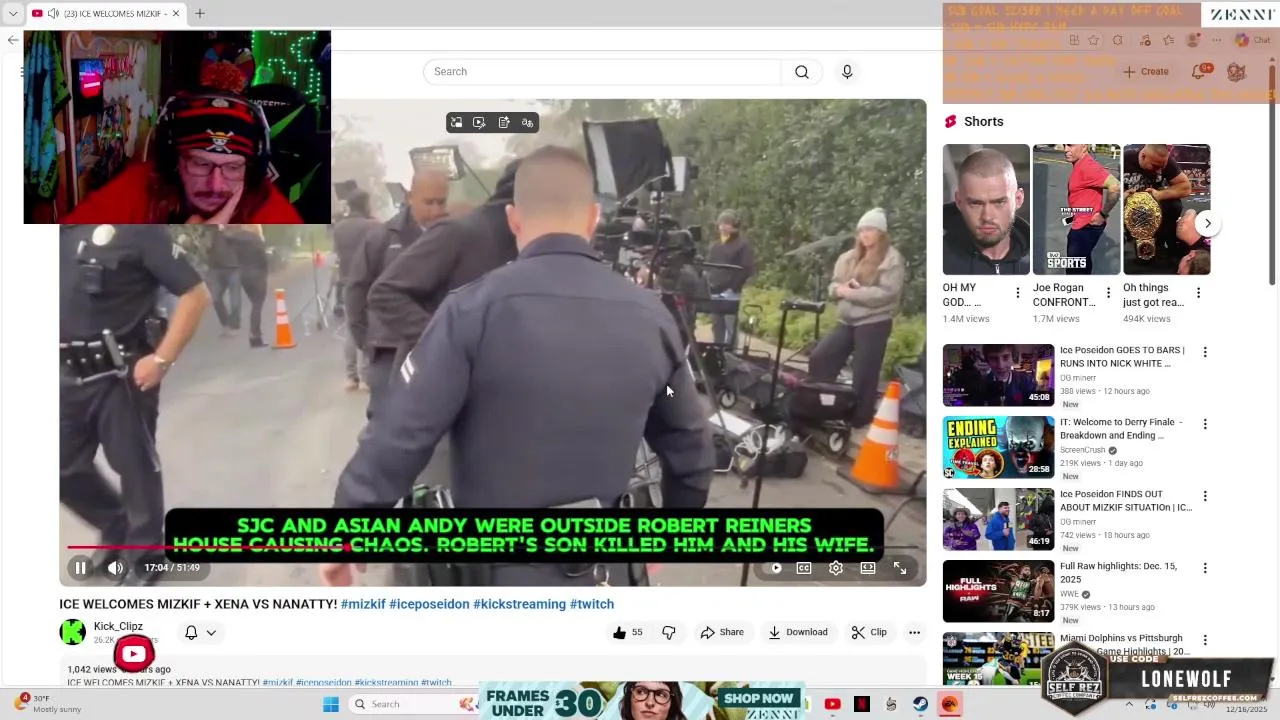The image size is (1280, 720).
Task: Toggle the autoplay switch in player
Action: [776, 568]
